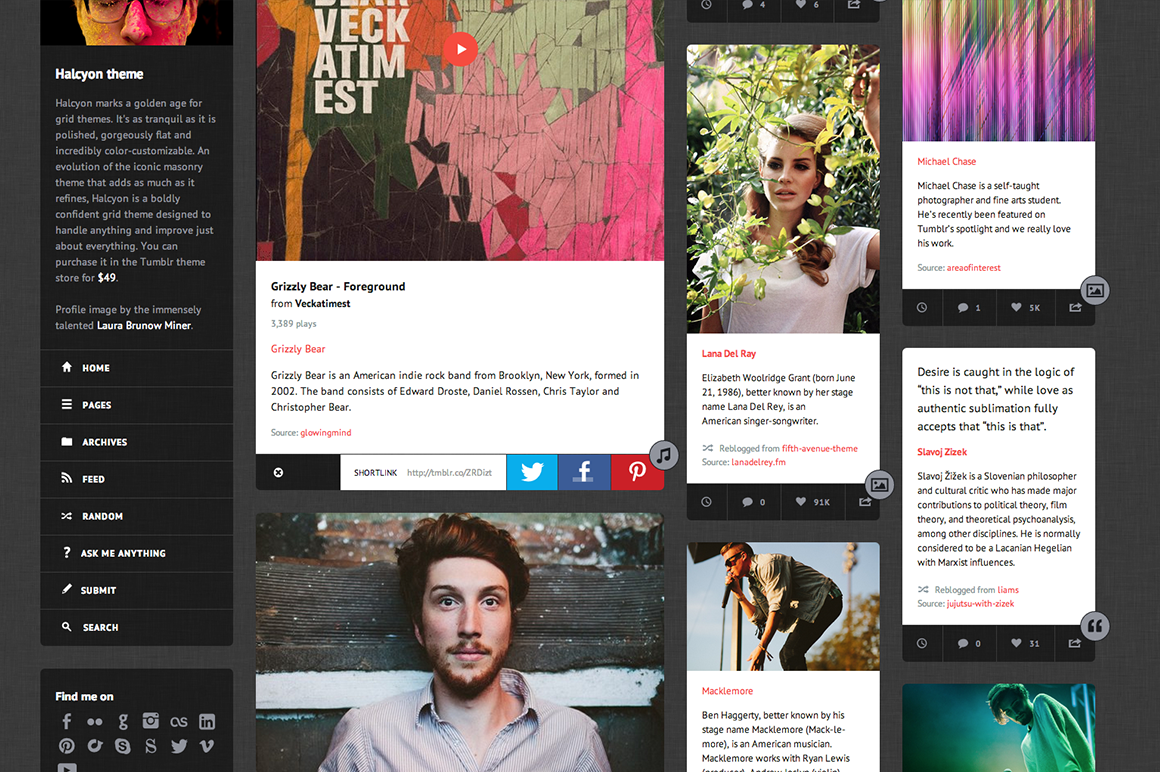1160x772 pixels.
Task: Open Facebook profile under Find me on
Action: [x=67, y=722]
